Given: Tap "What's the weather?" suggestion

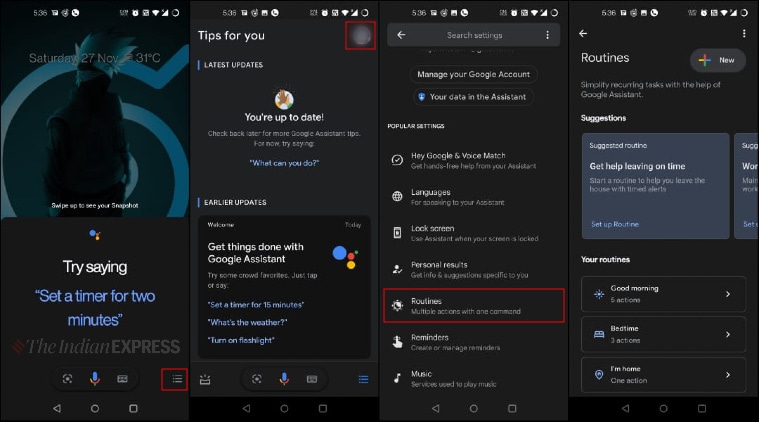Looking at the screenshot, I should coord(247,322).
